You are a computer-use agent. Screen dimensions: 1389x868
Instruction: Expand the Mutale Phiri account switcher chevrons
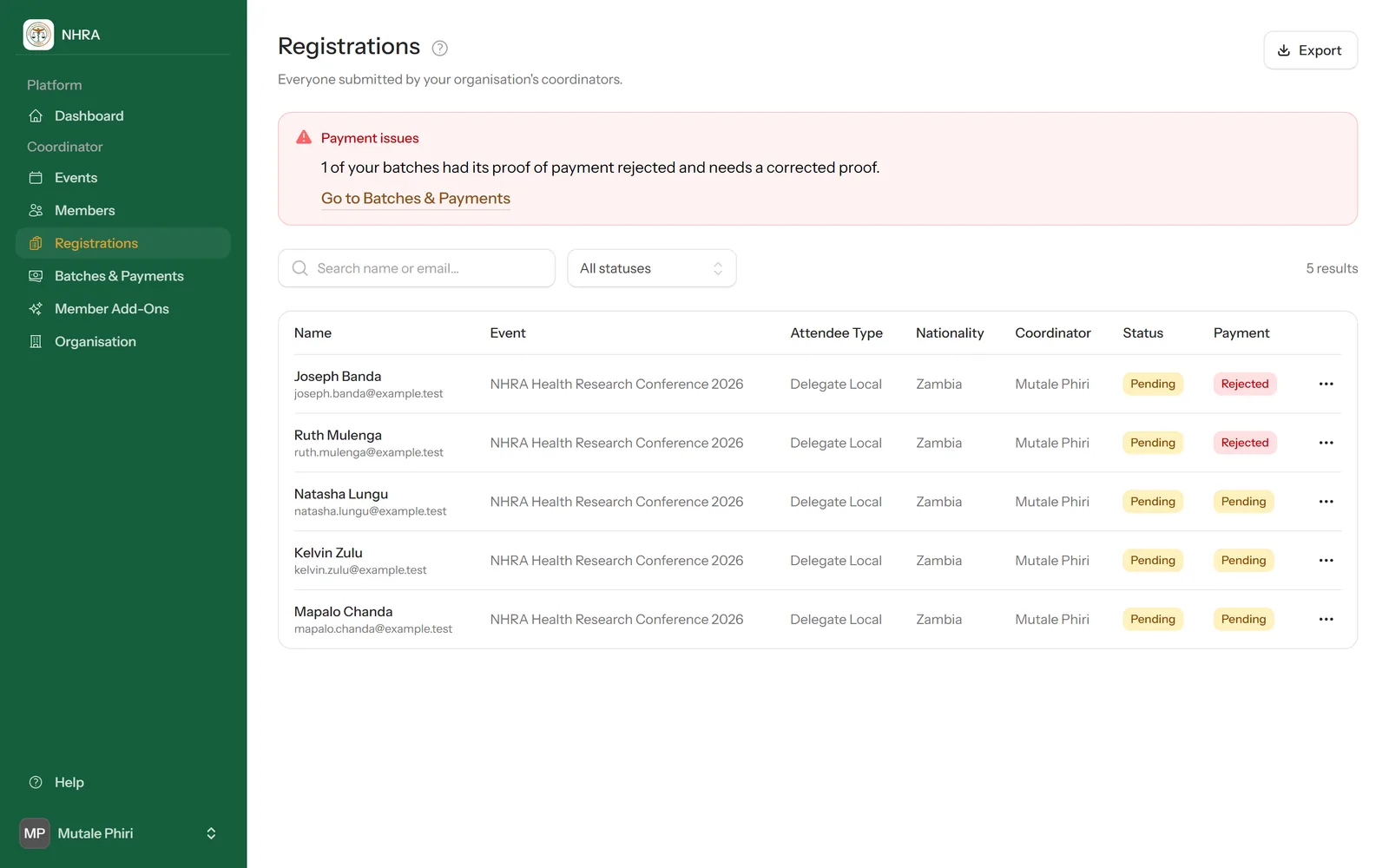pos(211,833)
